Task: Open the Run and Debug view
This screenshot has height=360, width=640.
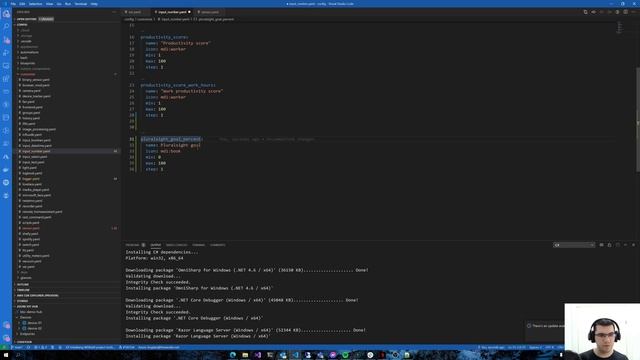Action: (x=6, y=53)
